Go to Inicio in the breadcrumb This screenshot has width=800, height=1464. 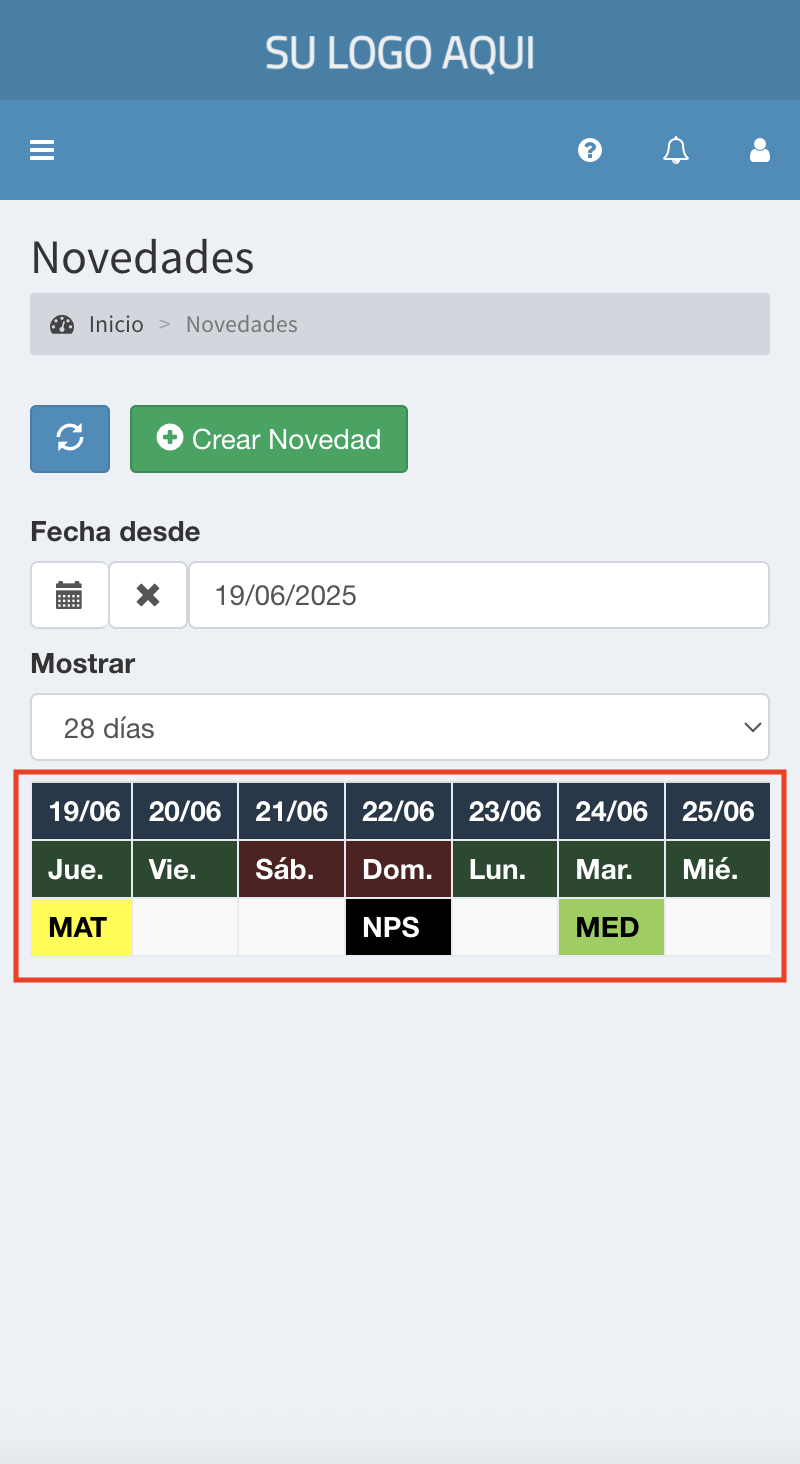[x=116, y=324]
